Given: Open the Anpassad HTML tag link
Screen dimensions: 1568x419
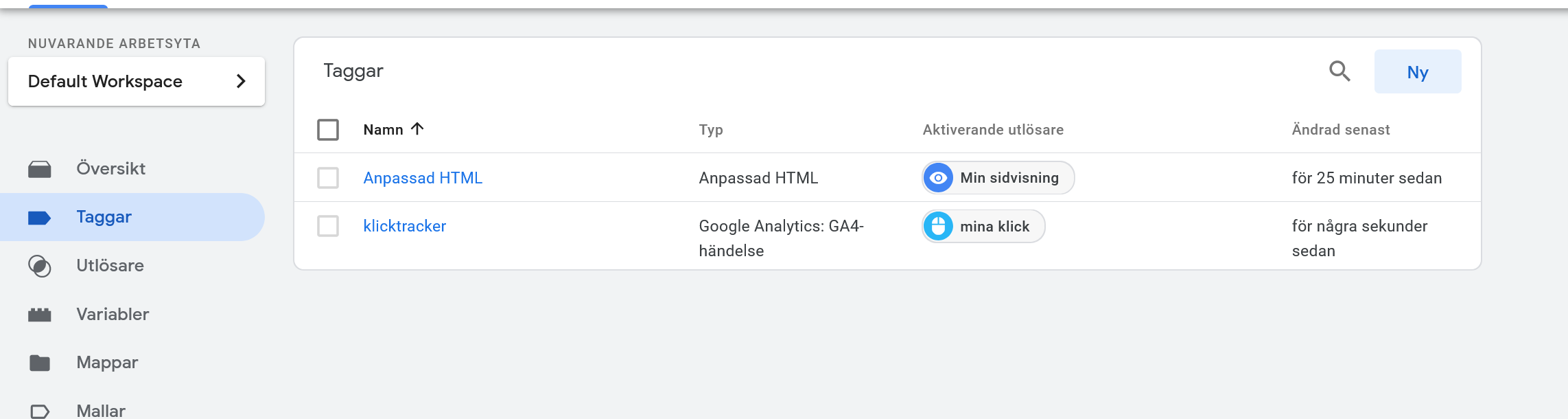Looking at the screenshot, I should point(423,178).
